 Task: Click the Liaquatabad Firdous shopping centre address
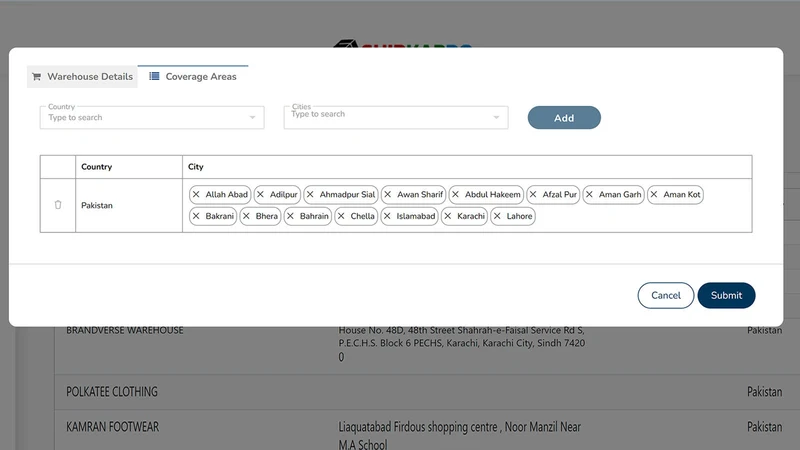coord(460,435)
